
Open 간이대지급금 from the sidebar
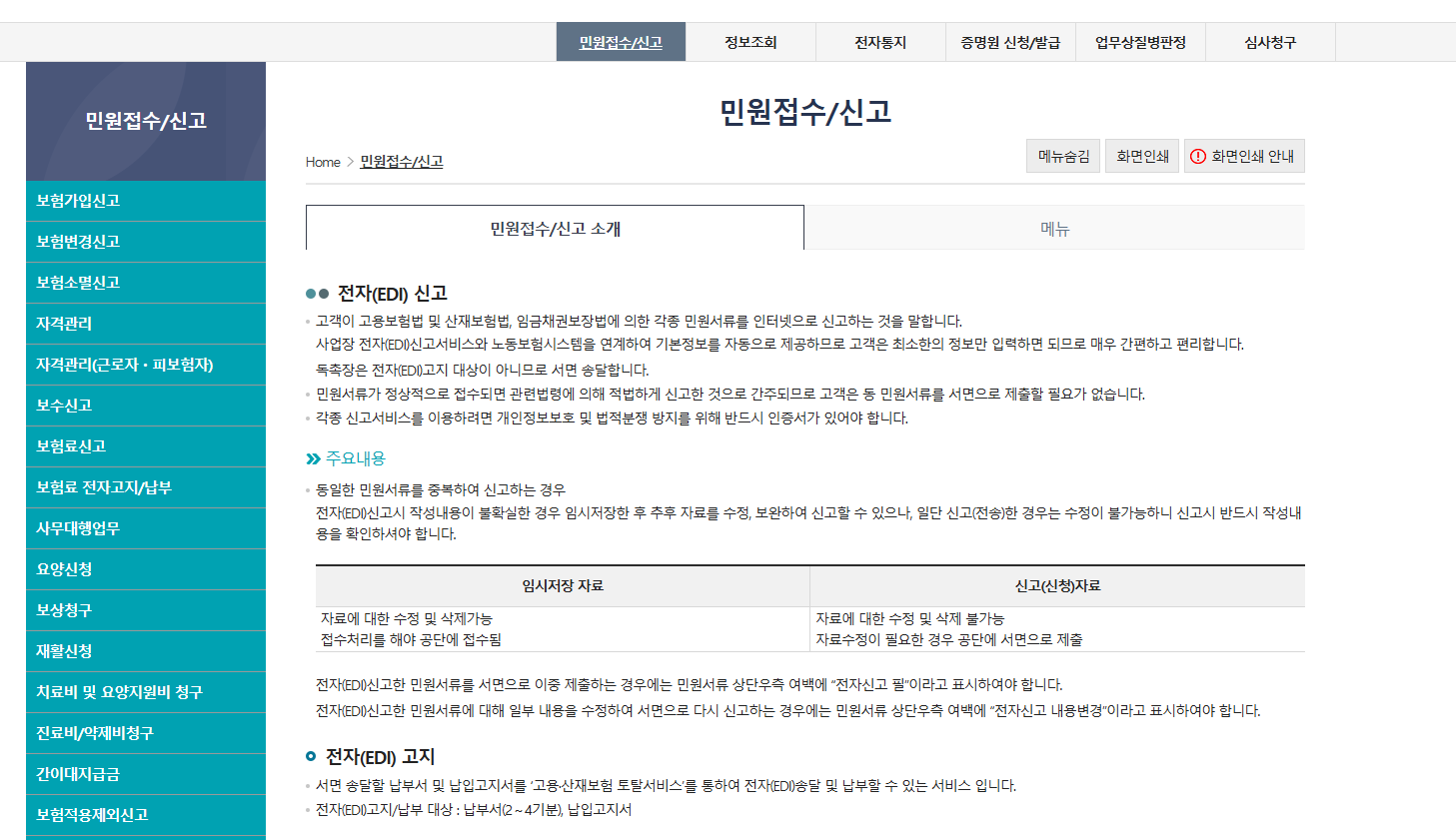point(145,774)
